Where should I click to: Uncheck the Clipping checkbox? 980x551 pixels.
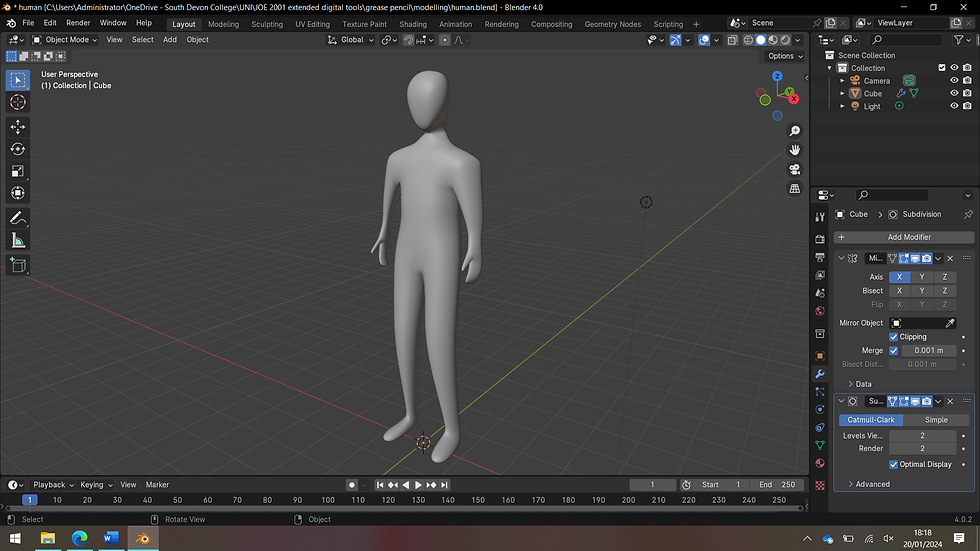click(894, 337)
